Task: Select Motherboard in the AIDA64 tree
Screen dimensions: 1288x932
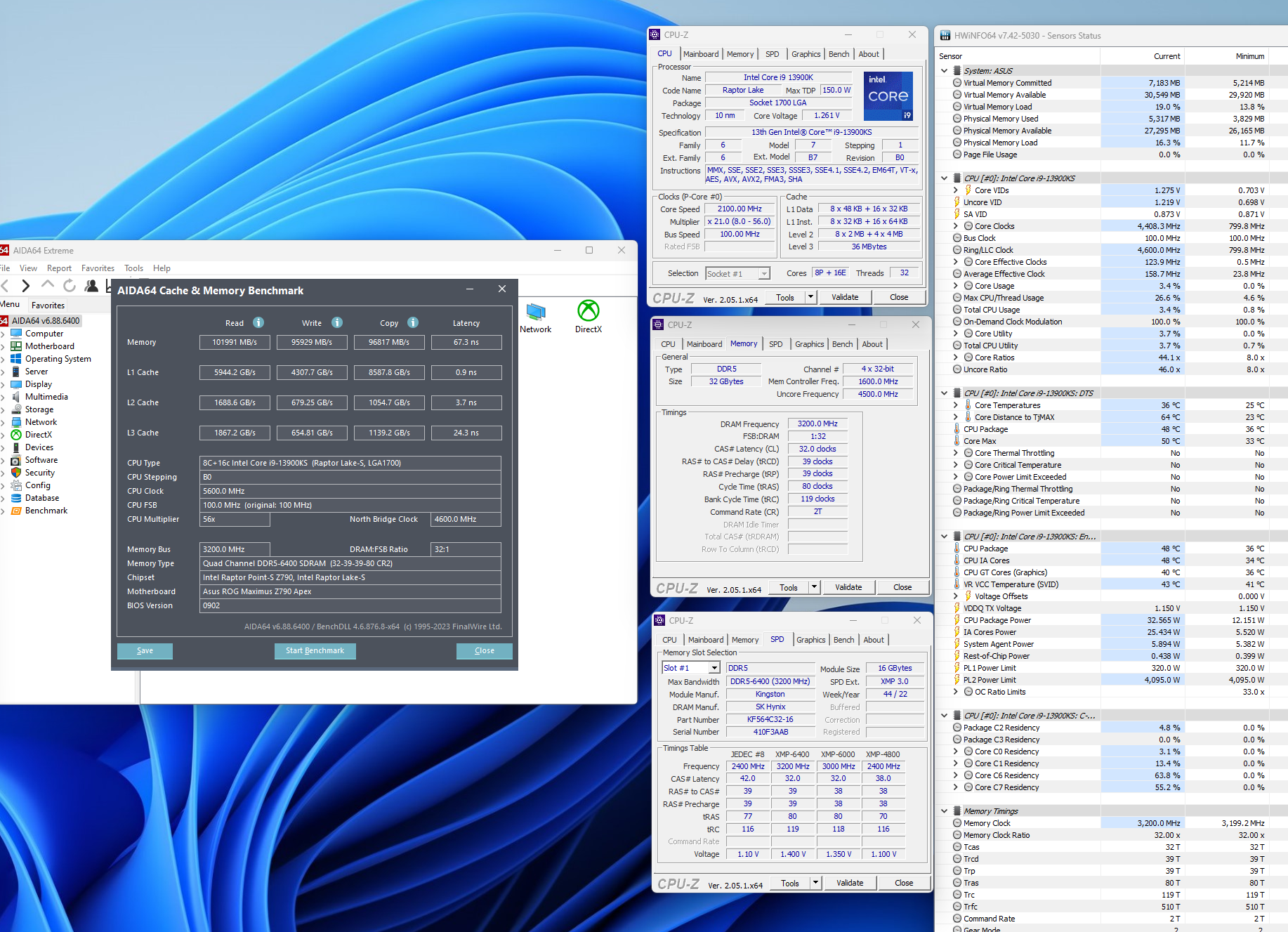Action: tap(49, 346)
